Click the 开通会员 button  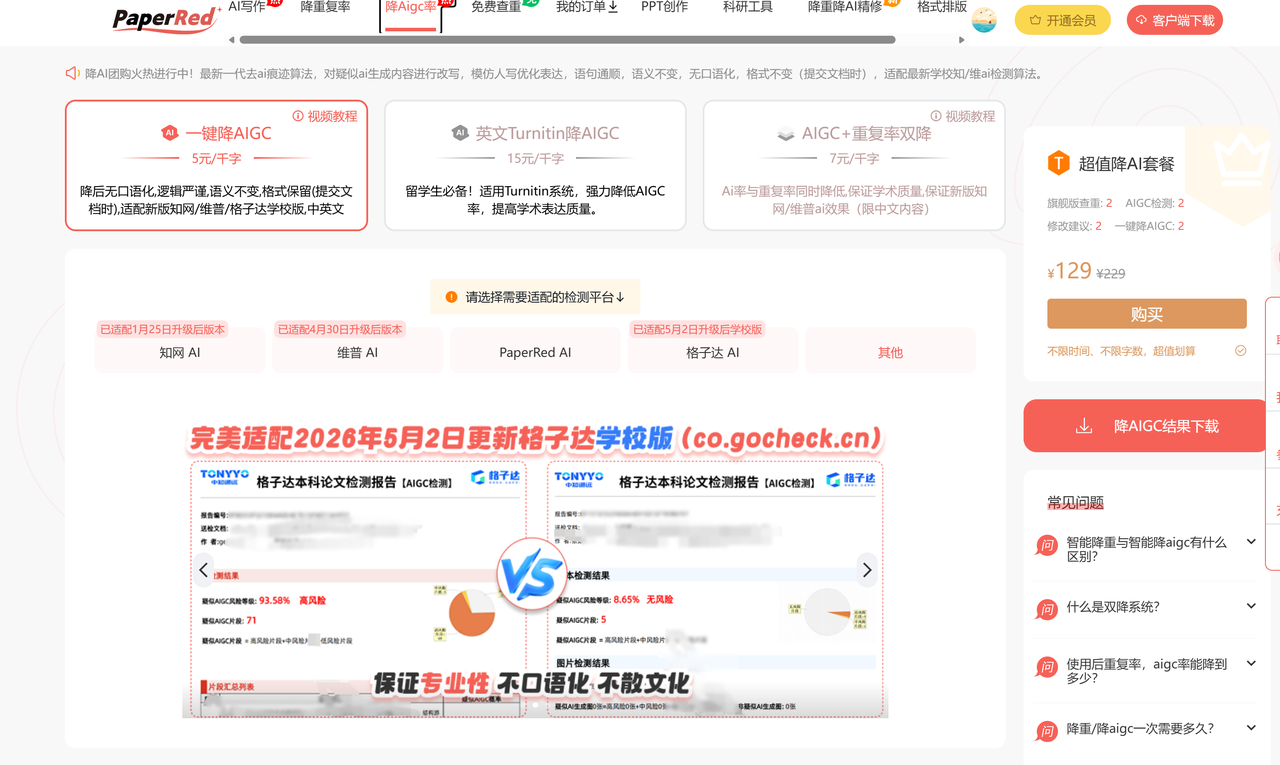pyautogui.click(x=1062, y=20)
